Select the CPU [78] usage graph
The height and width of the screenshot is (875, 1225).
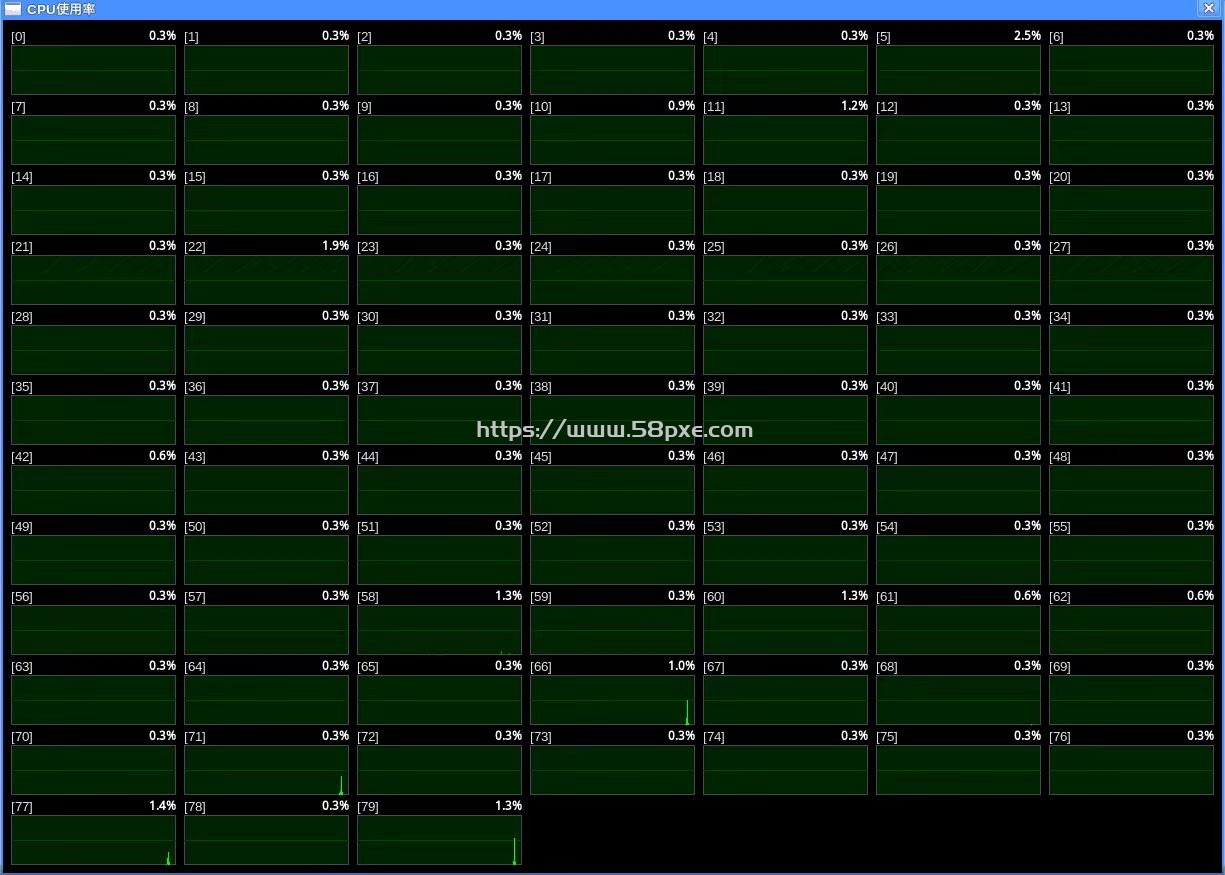pyautogui.click(x=266, y=840)
